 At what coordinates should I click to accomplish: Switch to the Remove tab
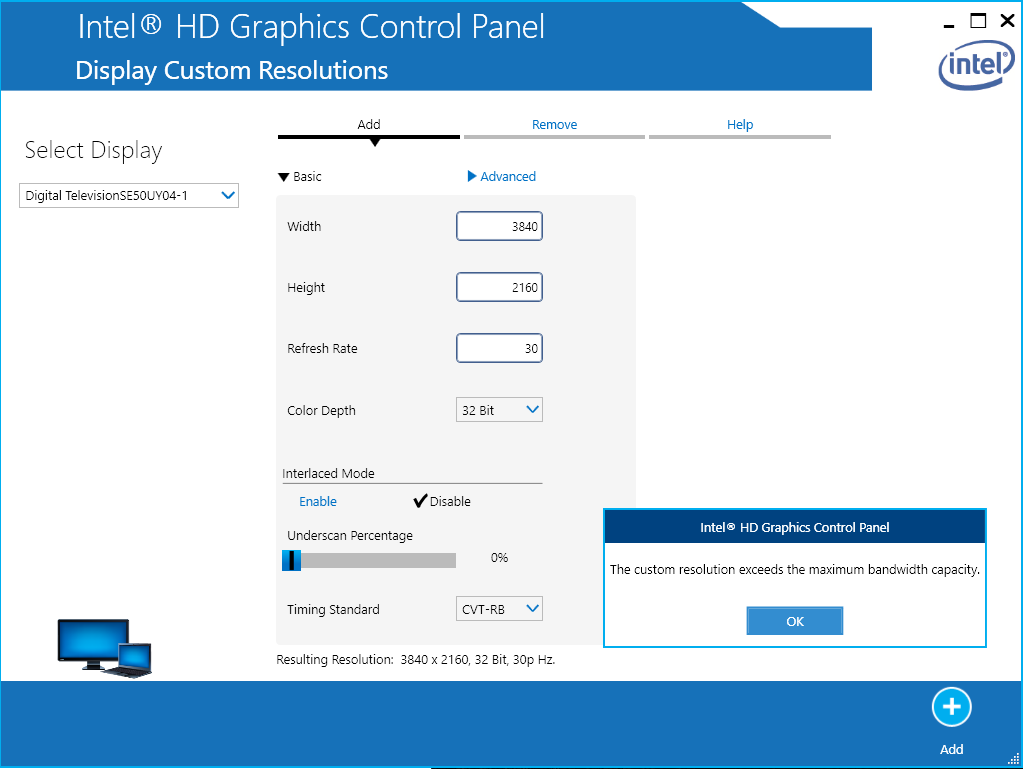click(x=555, y=127)
